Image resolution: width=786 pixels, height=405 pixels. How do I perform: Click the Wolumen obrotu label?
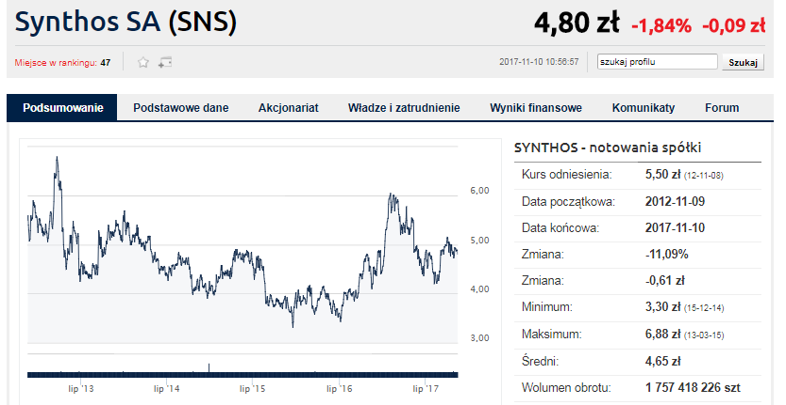pos(566,388)
